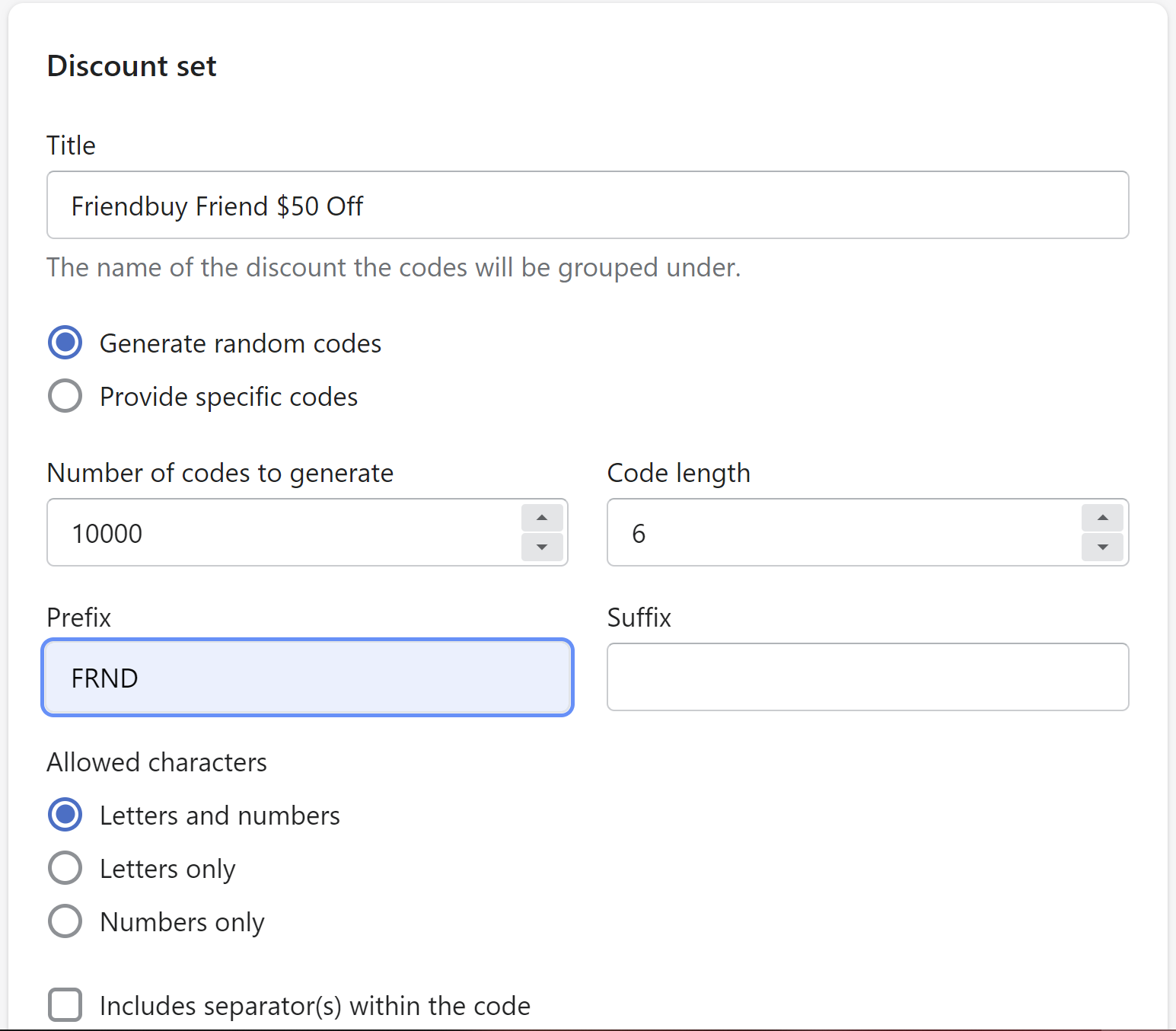Pick the Numbers only radio button
1176x1031 pixels.
click(x=65, y=921)
